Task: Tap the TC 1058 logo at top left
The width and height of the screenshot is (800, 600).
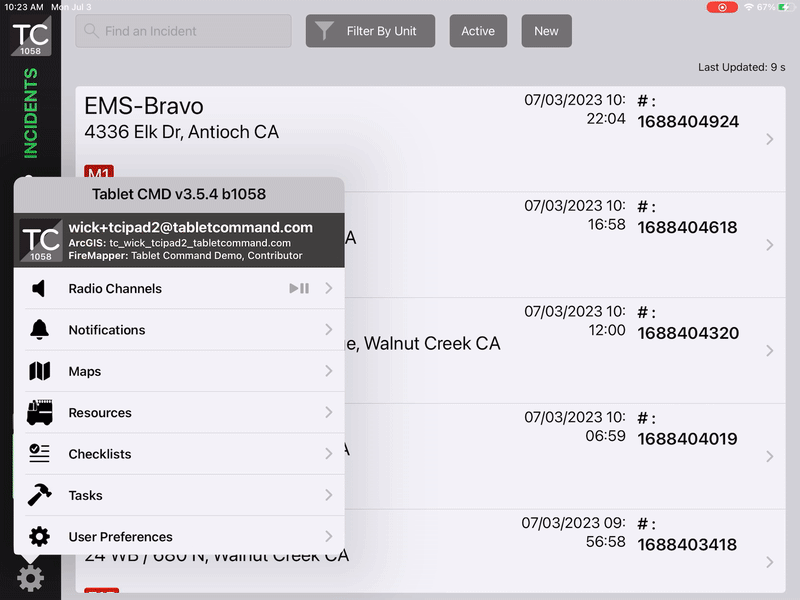Action: [30, 37]
